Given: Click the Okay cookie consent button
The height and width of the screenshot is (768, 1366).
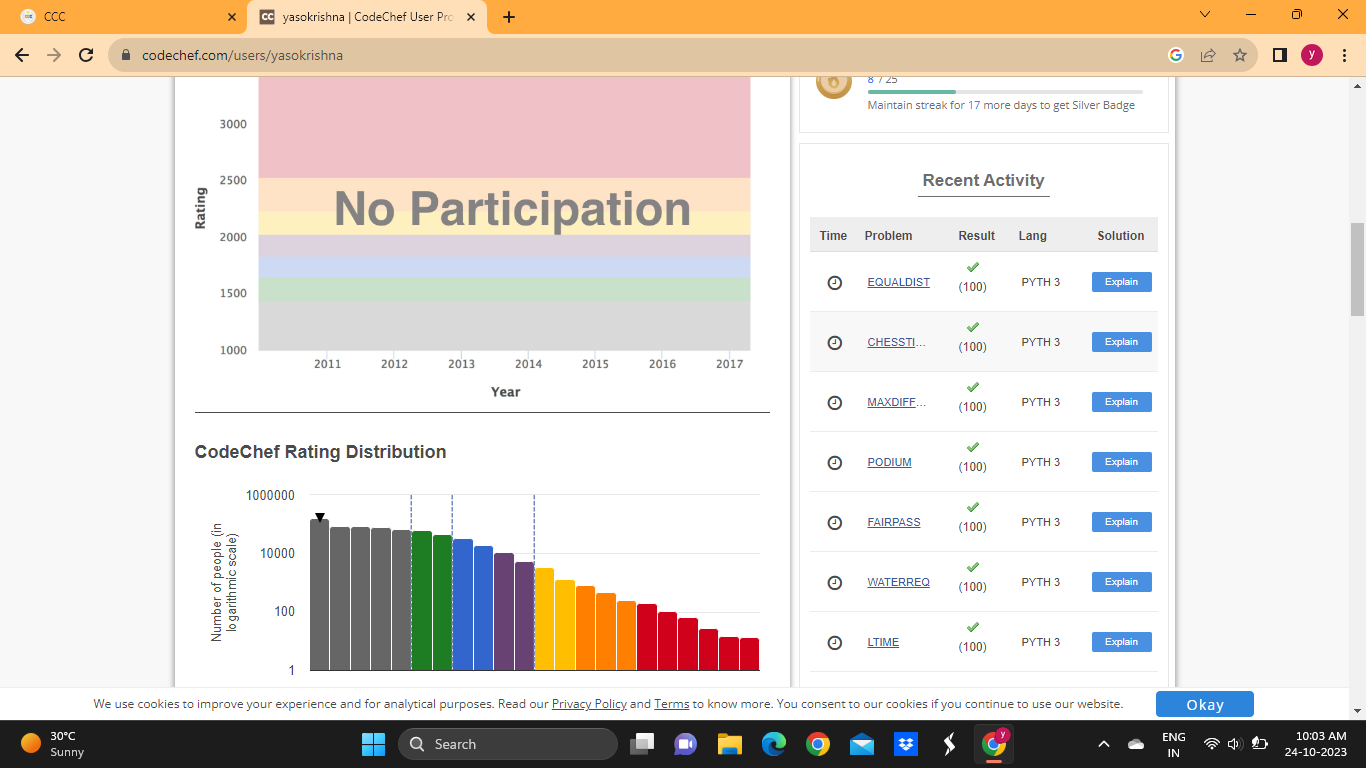Looking at the screenshot, I should coord(1205,704).
